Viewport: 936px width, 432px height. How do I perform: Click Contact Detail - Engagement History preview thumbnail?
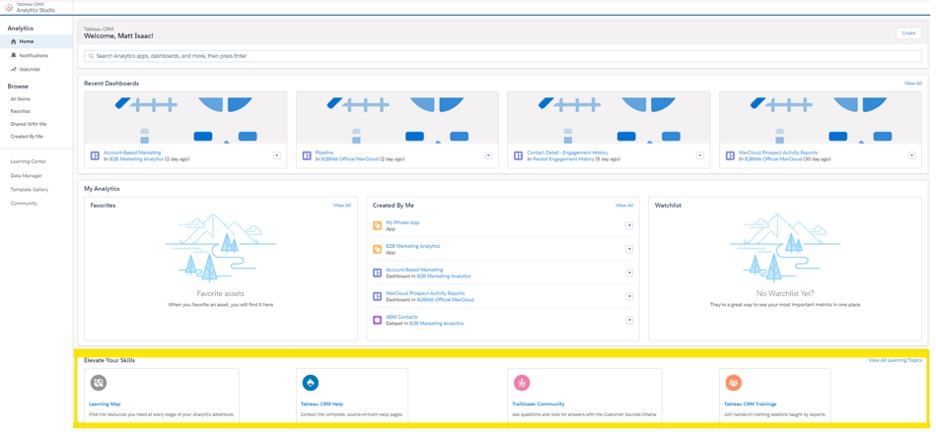(609, 118)
